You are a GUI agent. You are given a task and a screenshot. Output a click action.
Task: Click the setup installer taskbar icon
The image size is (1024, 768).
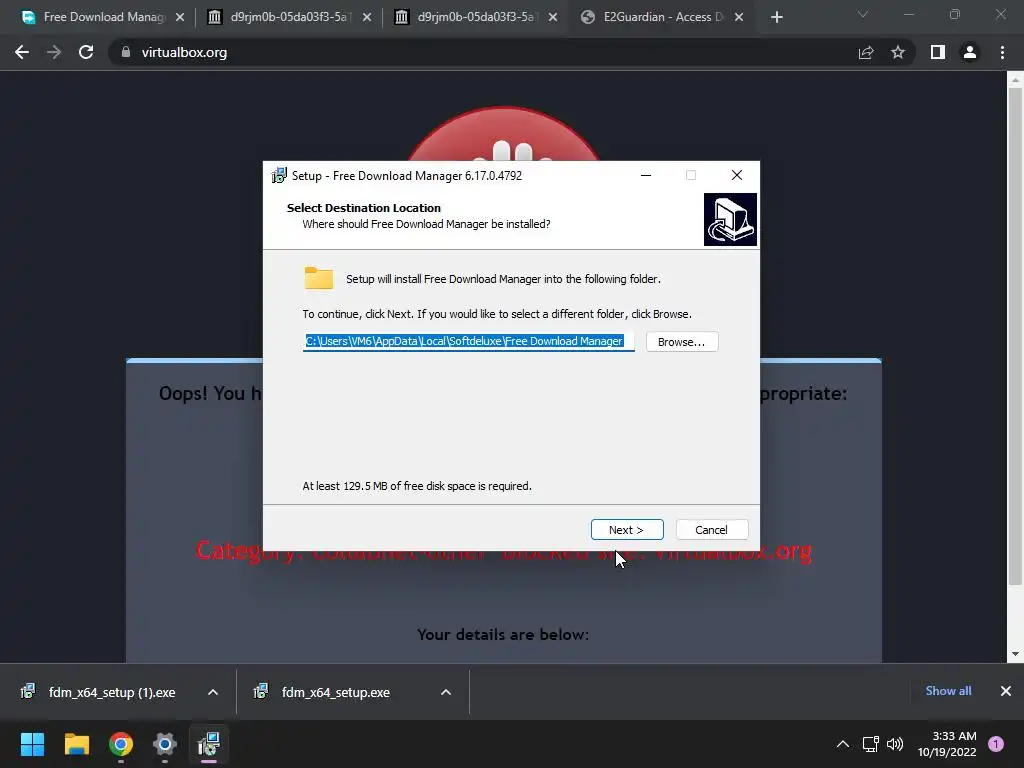(209, 744)
